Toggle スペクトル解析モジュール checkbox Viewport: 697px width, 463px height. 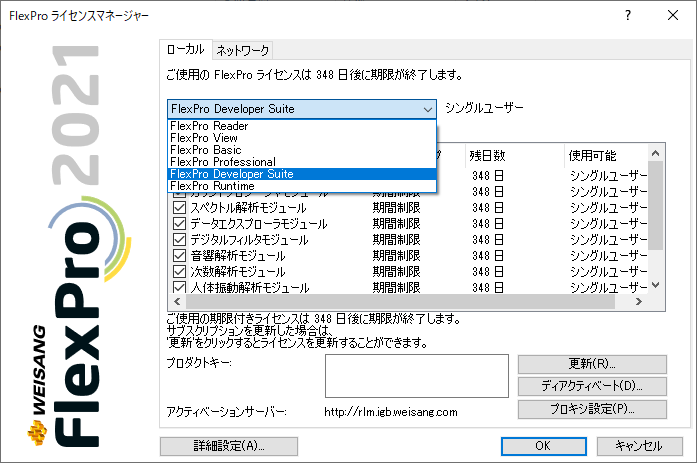point(179,208)
